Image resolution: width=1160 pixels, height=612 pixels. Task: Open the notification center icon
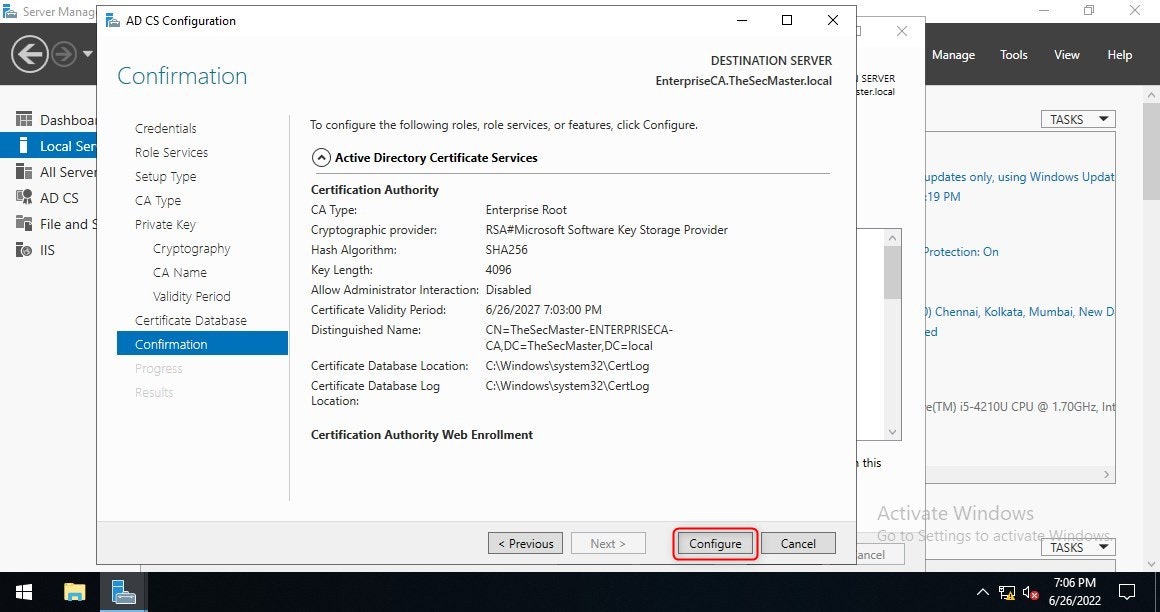point(1127,592)
